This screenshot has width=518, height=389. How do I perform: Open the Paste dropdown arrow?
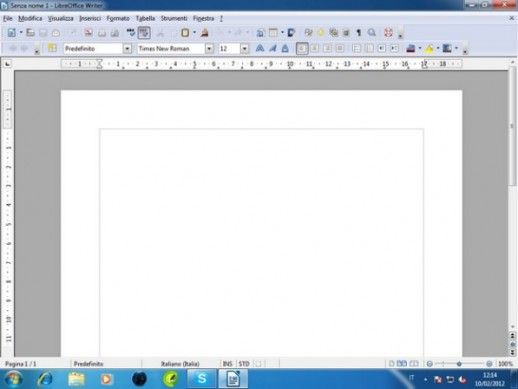coord(194,33)
